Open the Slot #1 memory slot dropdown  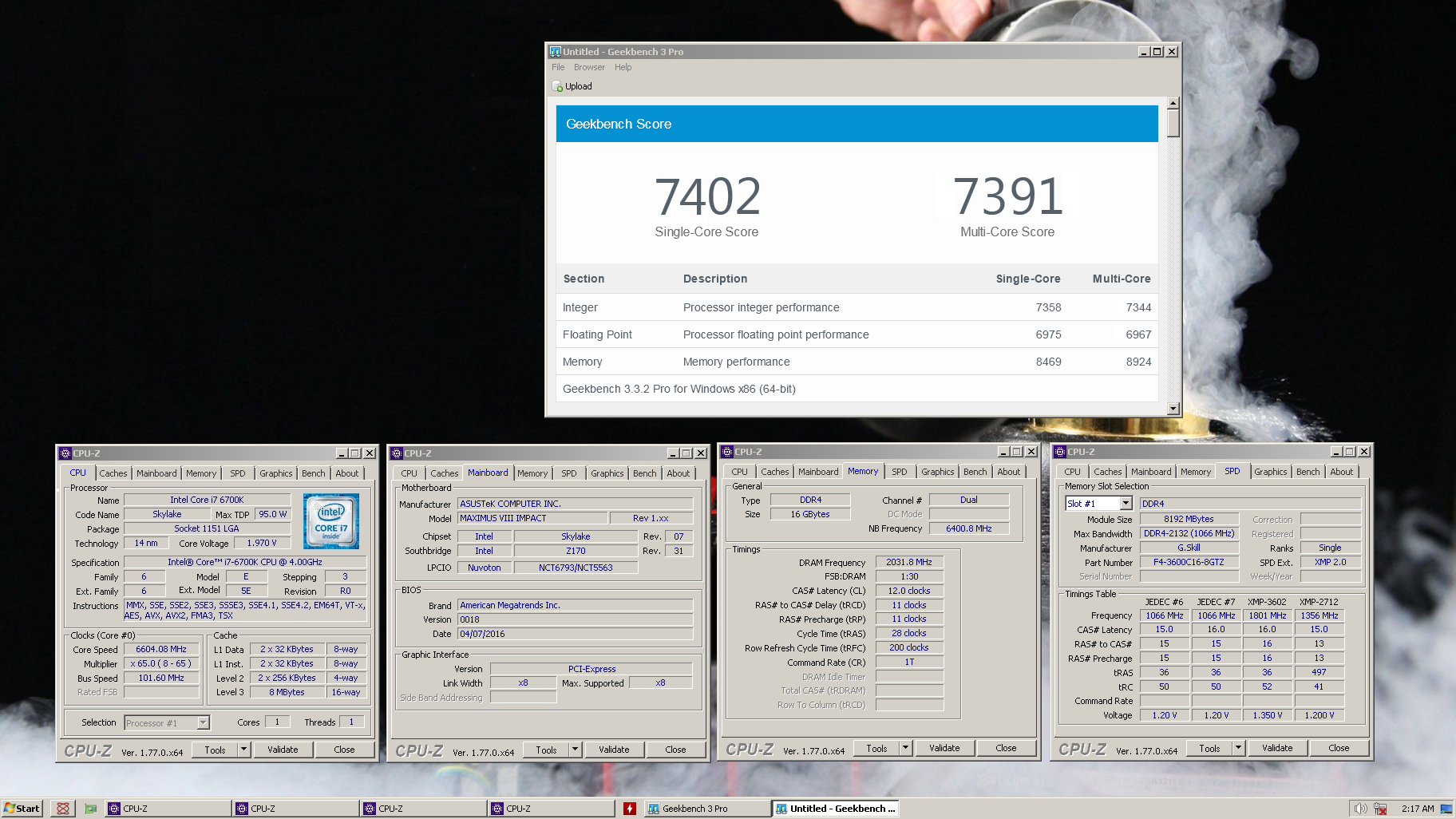1126,504
